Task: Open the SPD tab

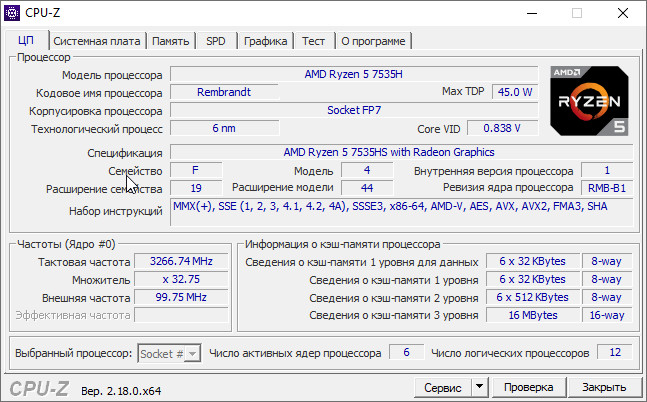Action: 216,41
